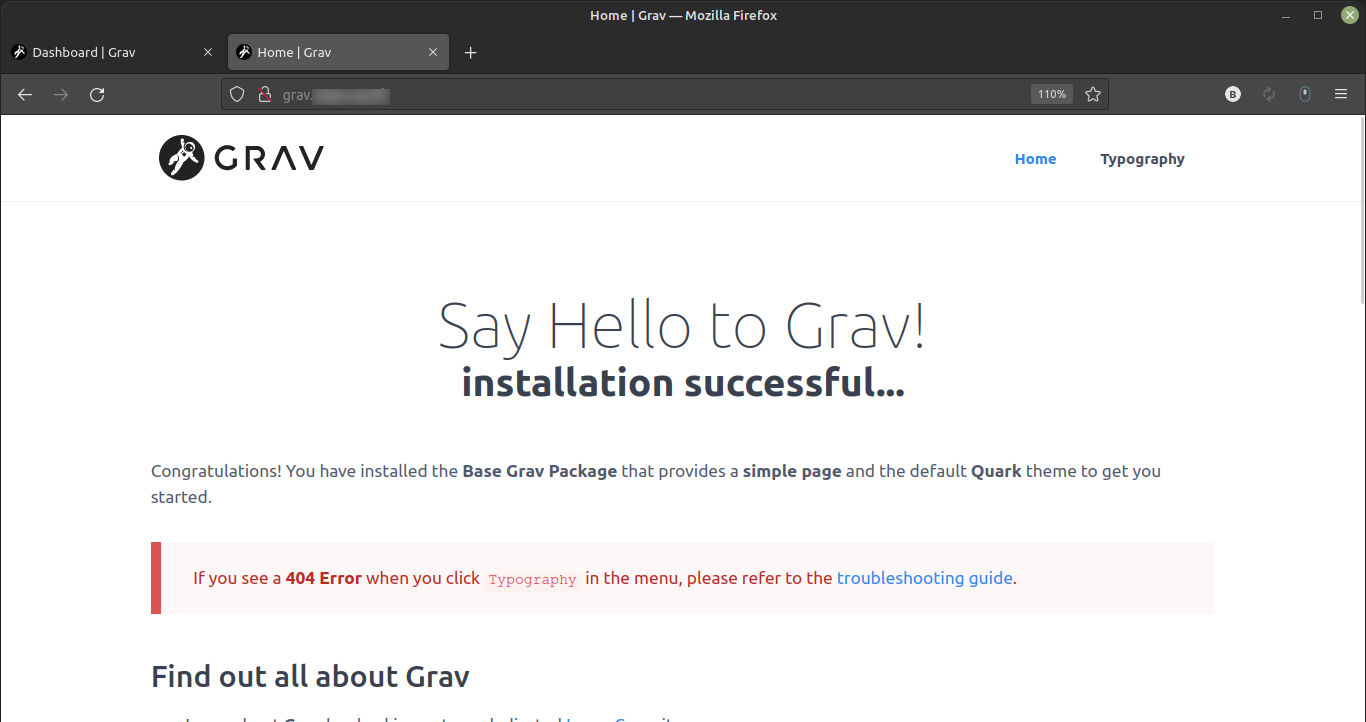Close the Dashboard | Grav tab
Viewport: 1366px width, 722px height.
pyautogui.click(x=208, y=53)
